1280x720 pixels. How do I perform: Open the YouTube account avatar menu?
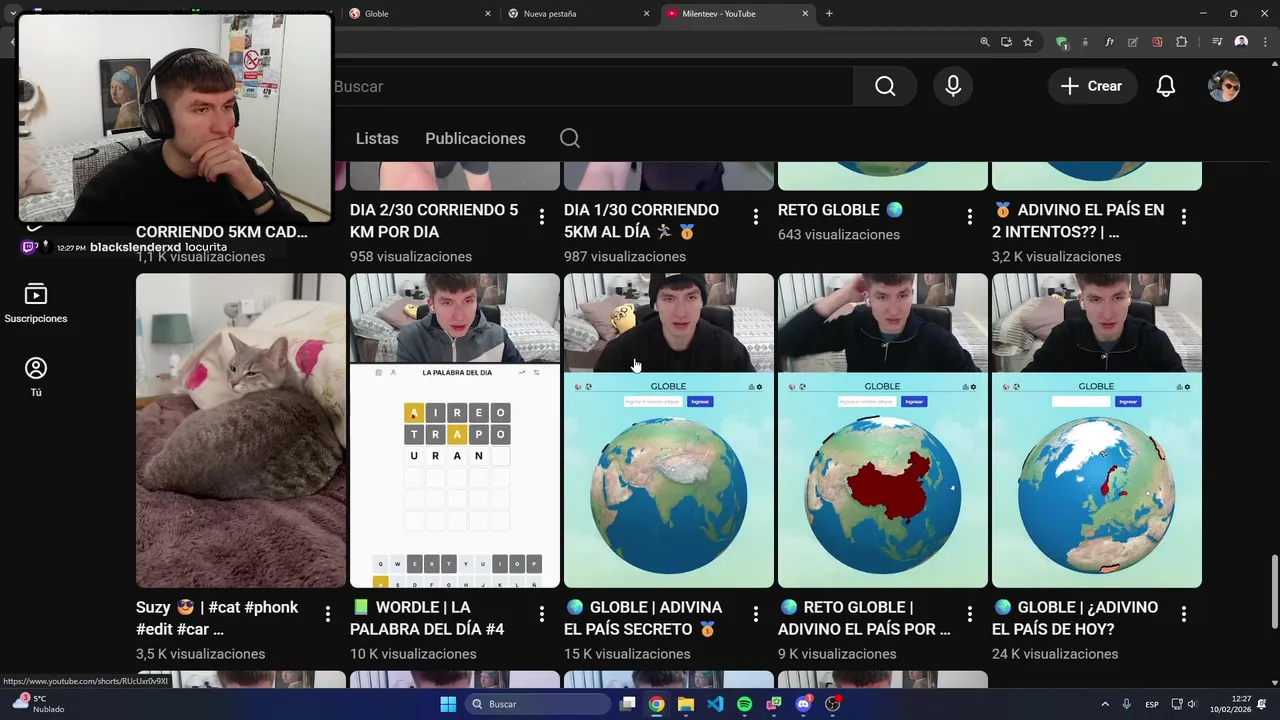pyautogui.click(x=1224, y=86)
